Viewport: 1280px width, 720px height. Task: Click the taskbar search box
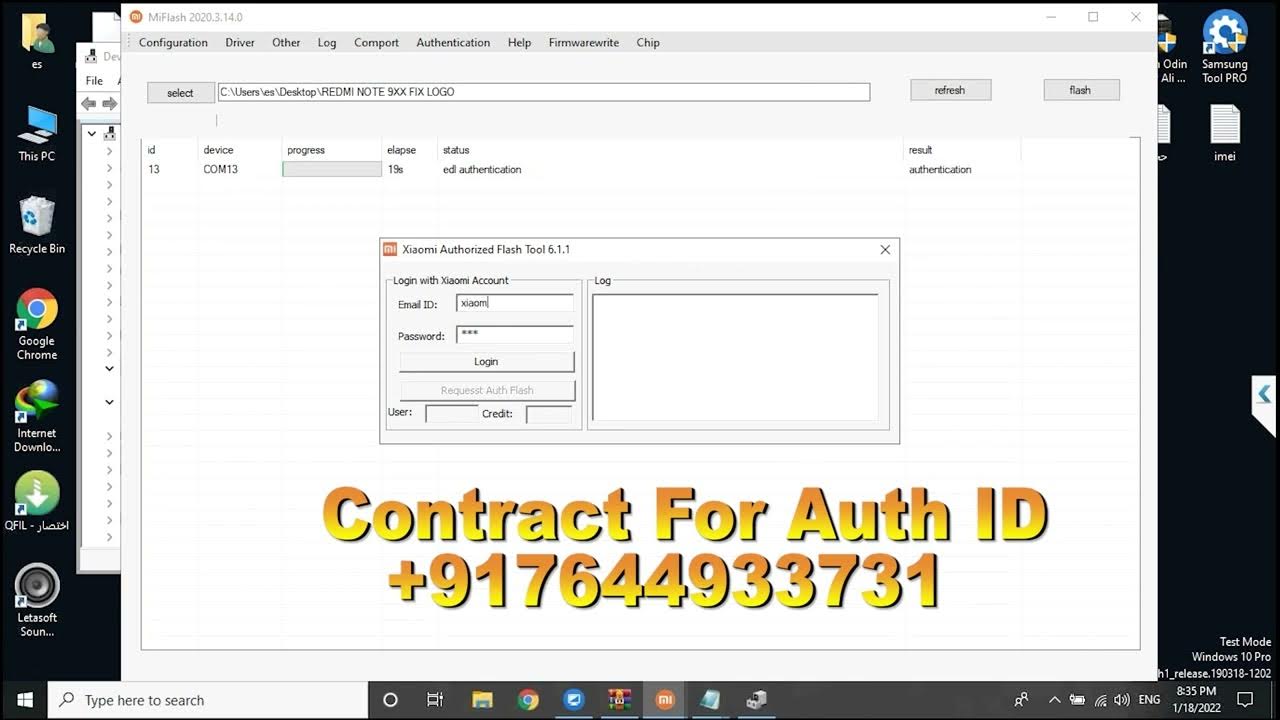(208, 700)
